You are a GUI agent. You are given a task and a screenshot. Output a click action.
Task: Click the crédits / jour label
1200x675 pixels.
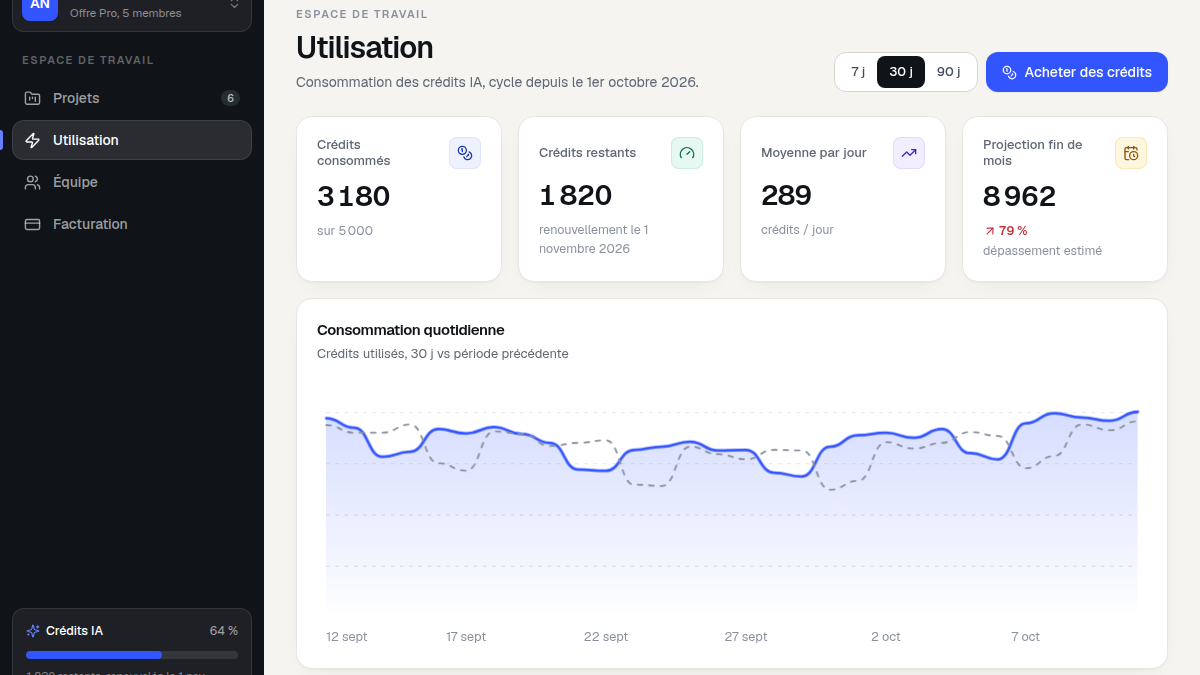click(x=797, y=230)
